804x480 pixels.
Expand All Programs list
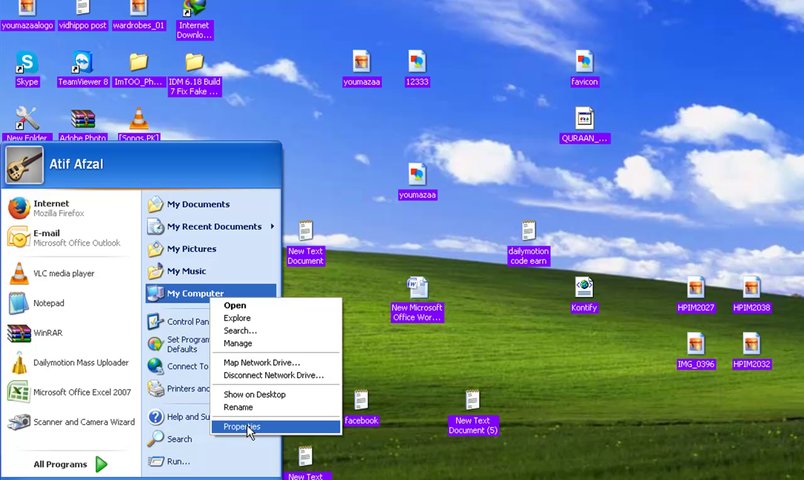click(71, 464)
